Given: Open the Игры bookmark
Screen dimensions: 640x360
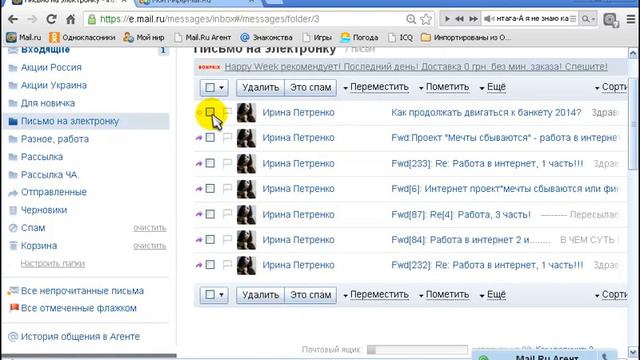Looking at the screenshot, I should tap(317, 38).
